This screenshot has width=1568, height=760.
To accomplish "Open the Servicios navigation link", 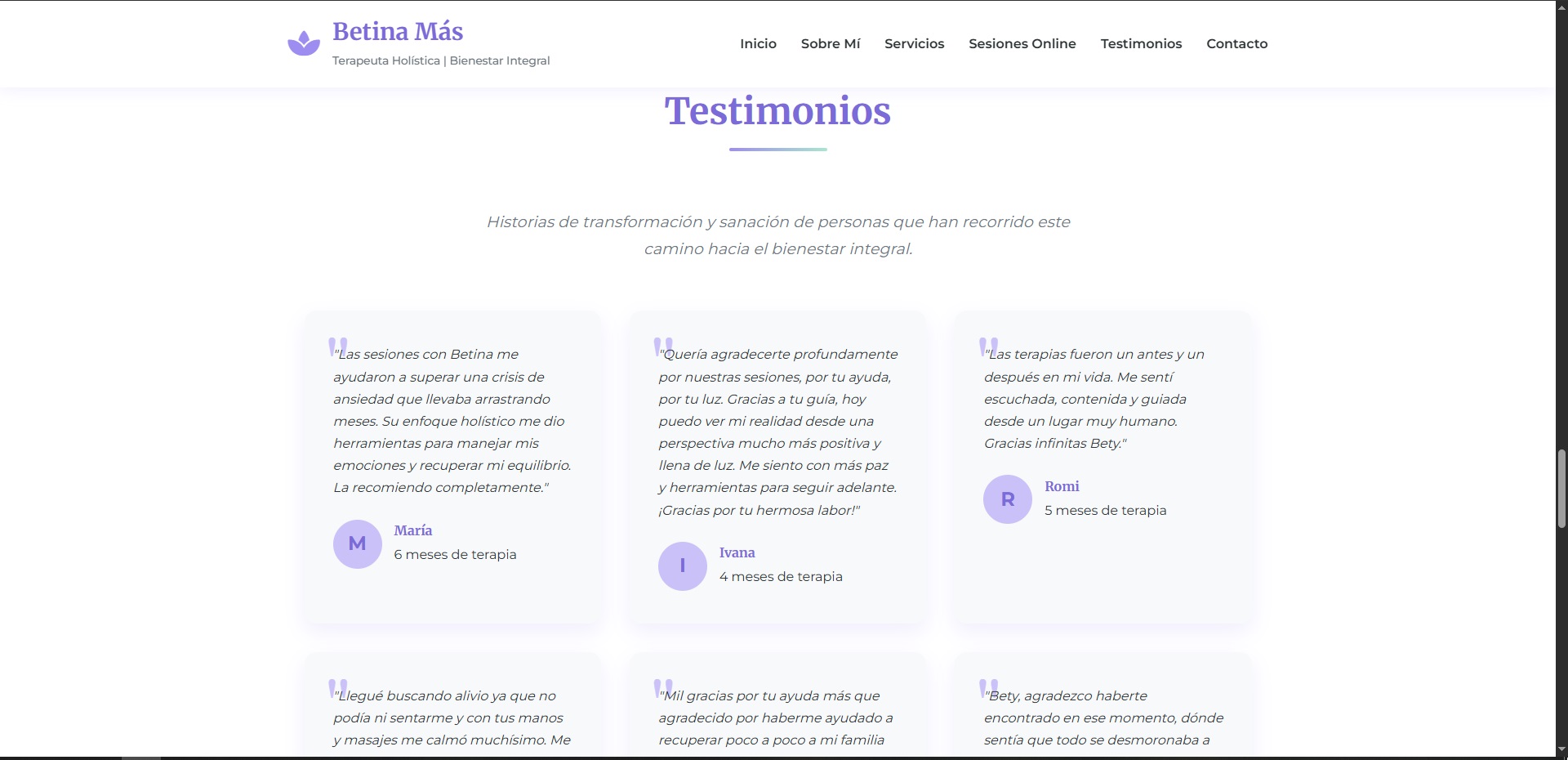I will [x=915, y=43].
